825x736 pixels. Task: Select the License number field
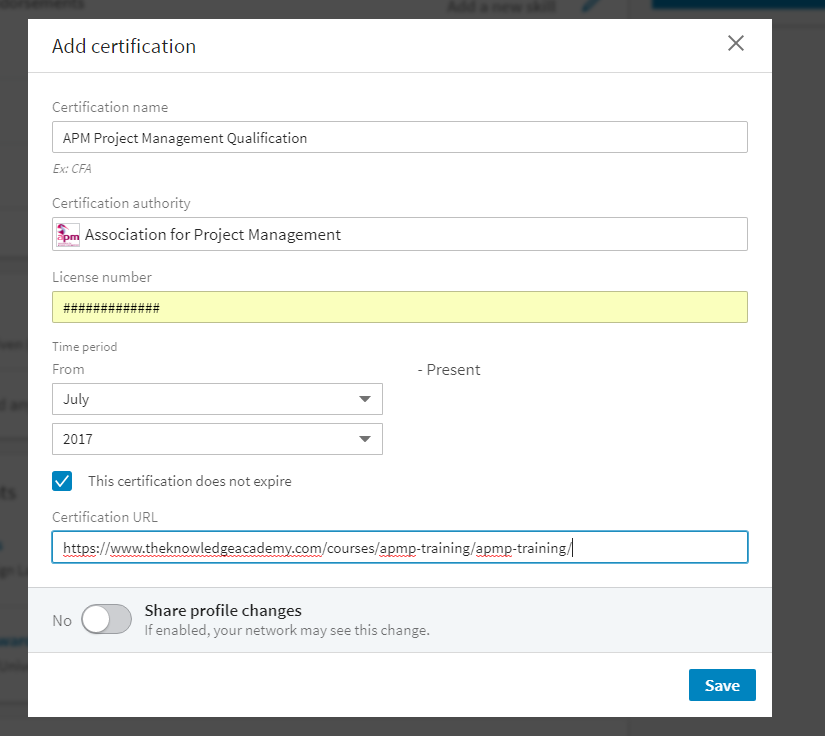400,307
